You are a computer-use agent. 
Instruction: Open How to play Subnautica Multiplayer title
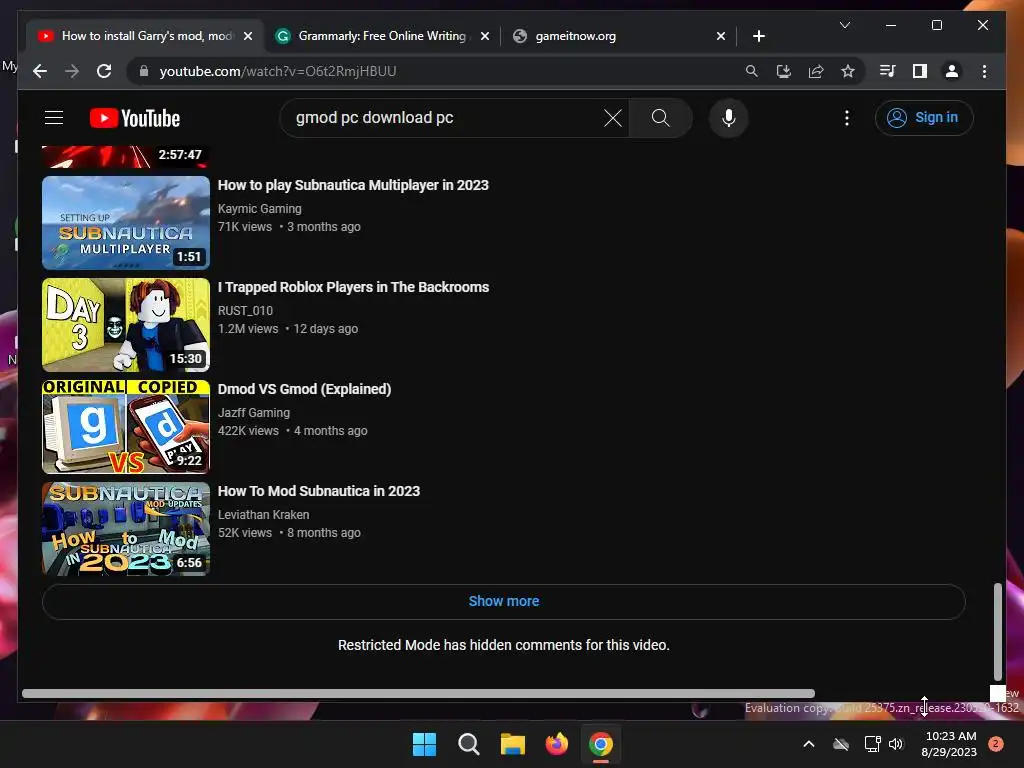click(353, 185)
